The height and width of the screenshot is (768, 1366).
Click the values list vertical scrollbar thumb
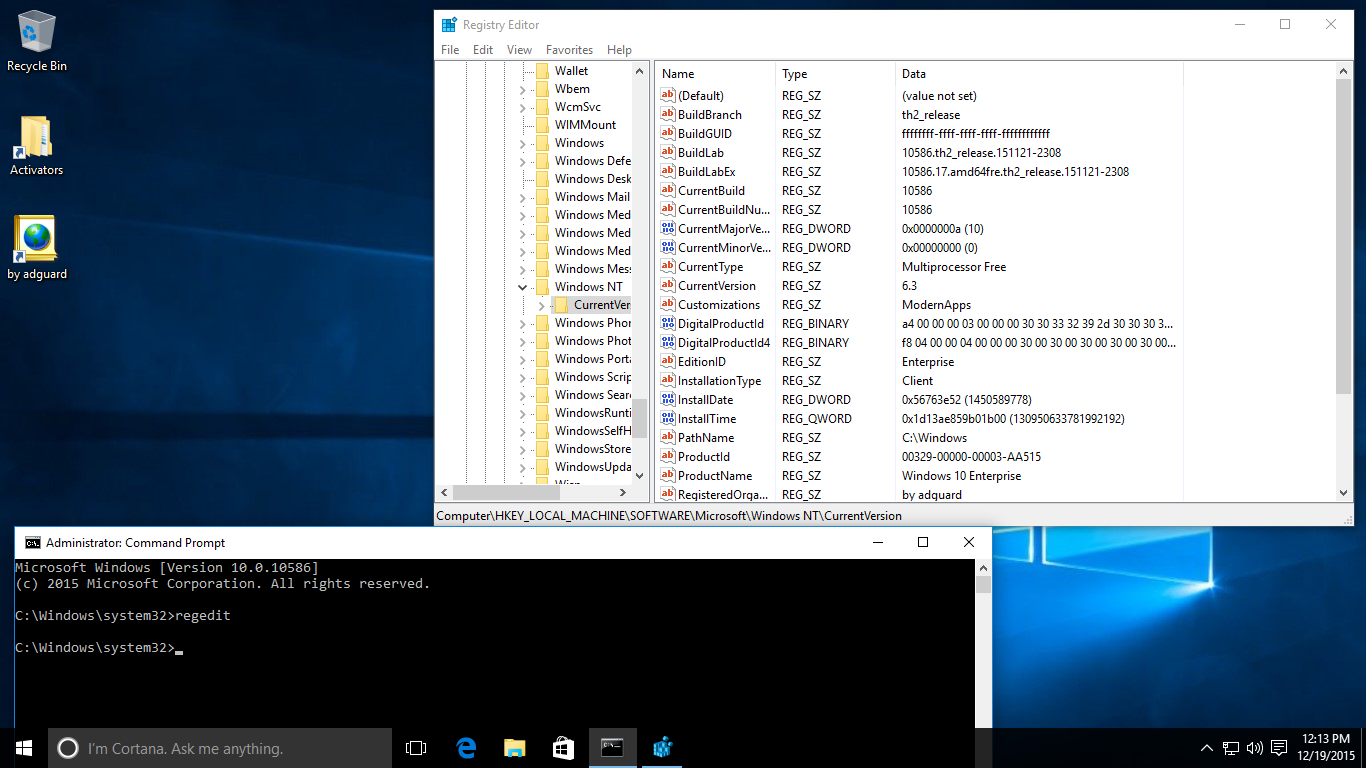(x=1344, y=237)
